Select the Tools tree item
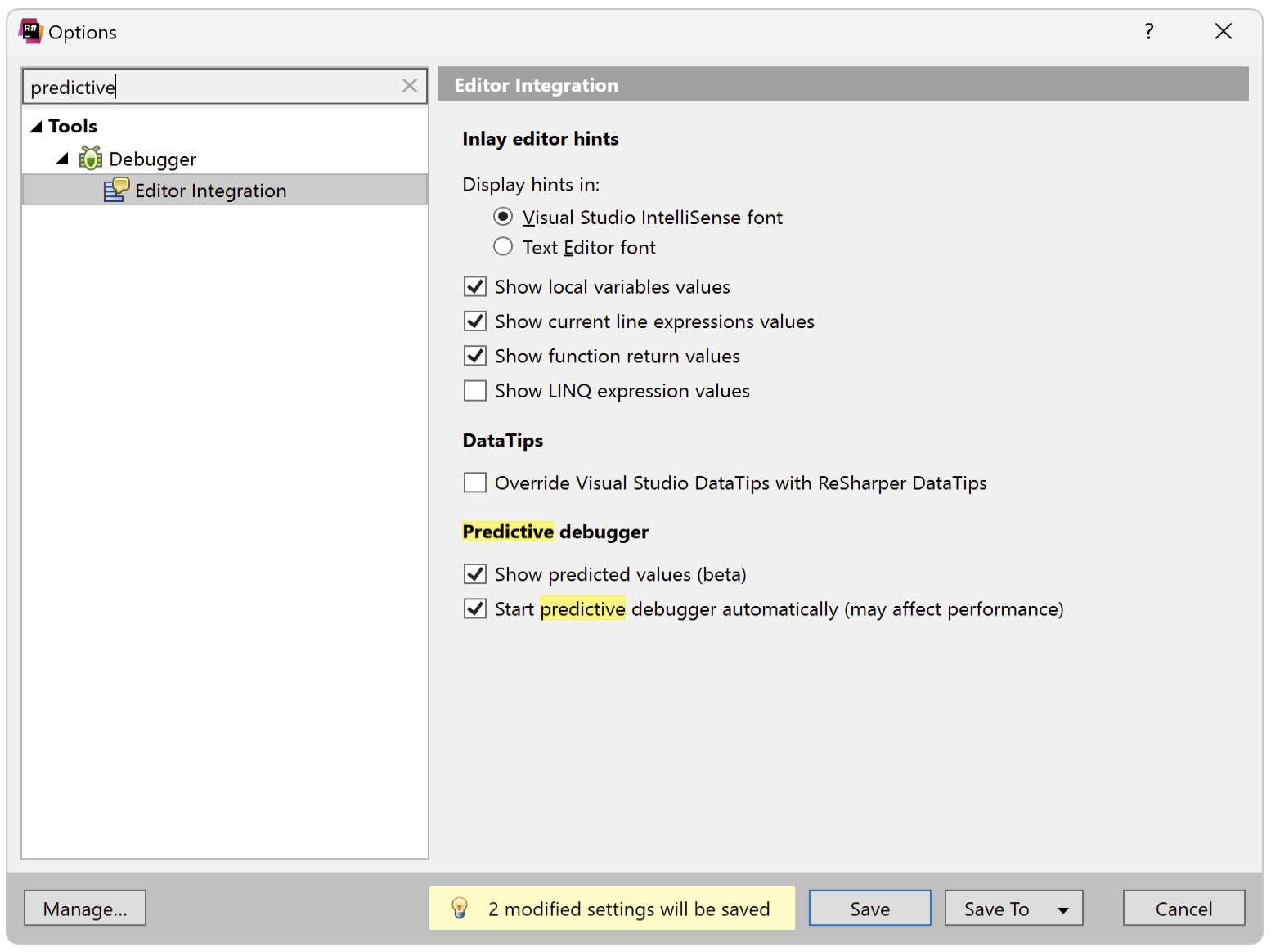This screenshot has height=952, width=1271. [x=73, y=126]
